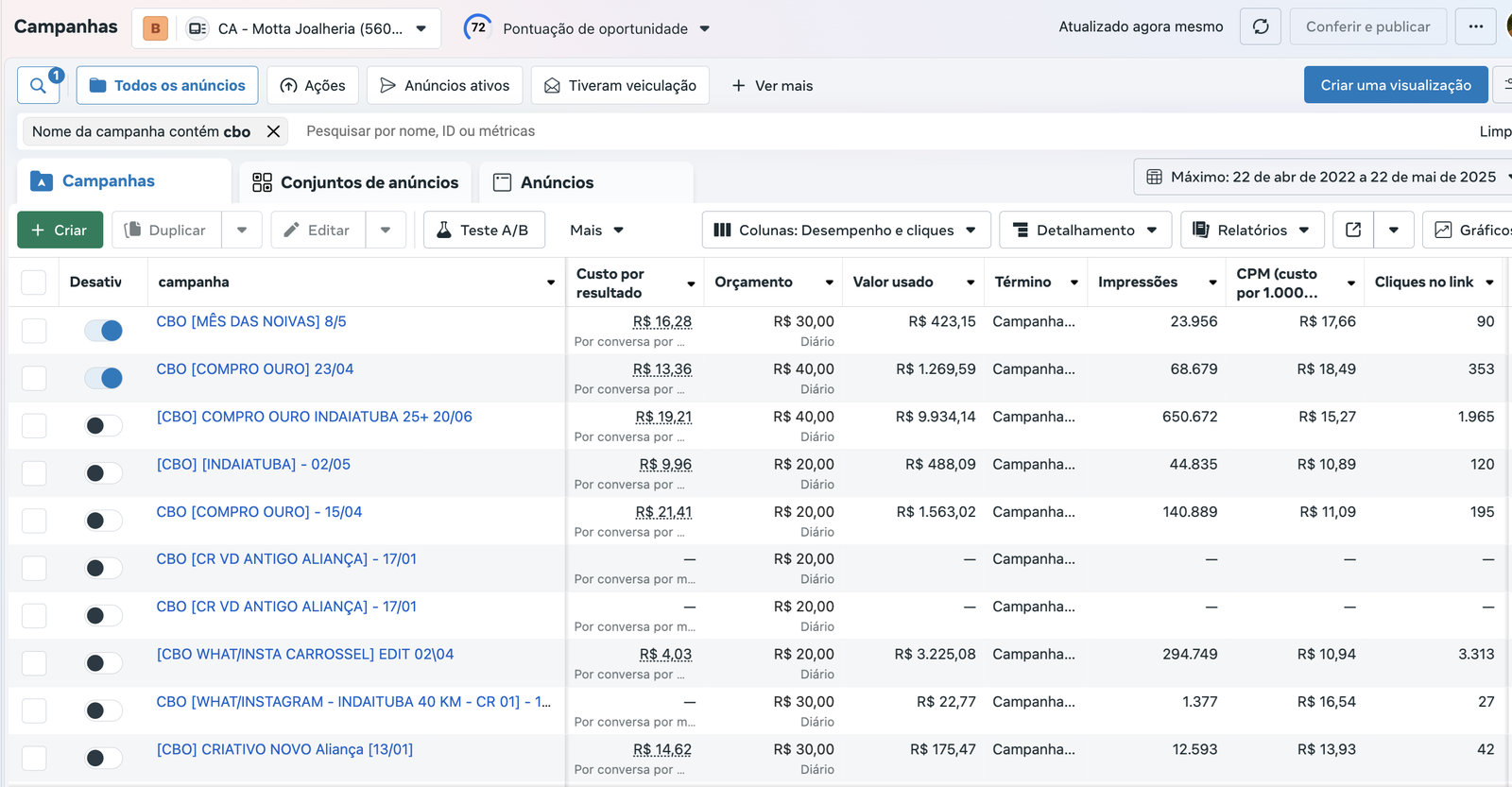Enable [CBO WHAT/INSTA CARROSSEL] EDIT campaign toggle

click(103, 663)
